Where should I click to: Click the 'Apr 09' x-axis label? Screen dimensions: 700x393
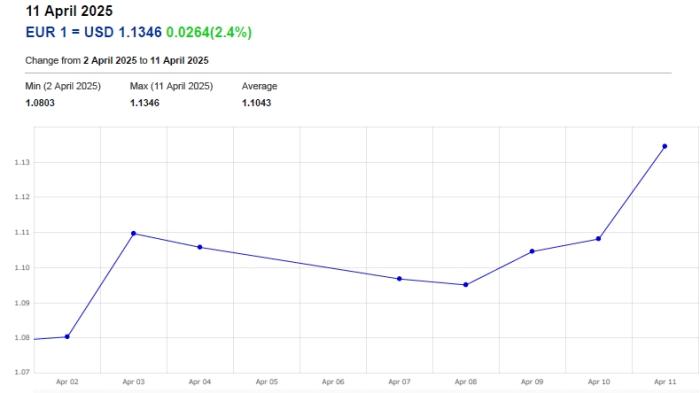tap(532, 382)
